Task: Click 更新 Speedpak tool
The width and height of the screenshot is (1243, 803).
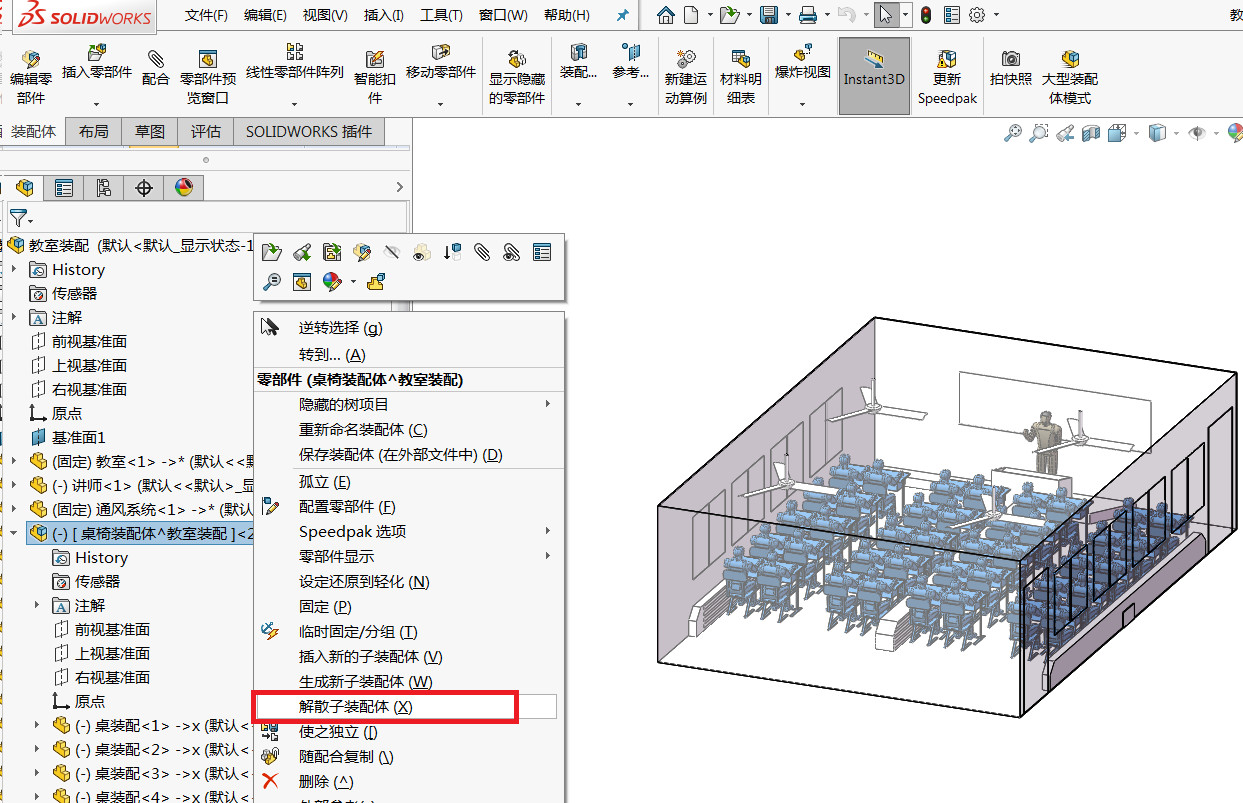Action: (x=947, y=77)
